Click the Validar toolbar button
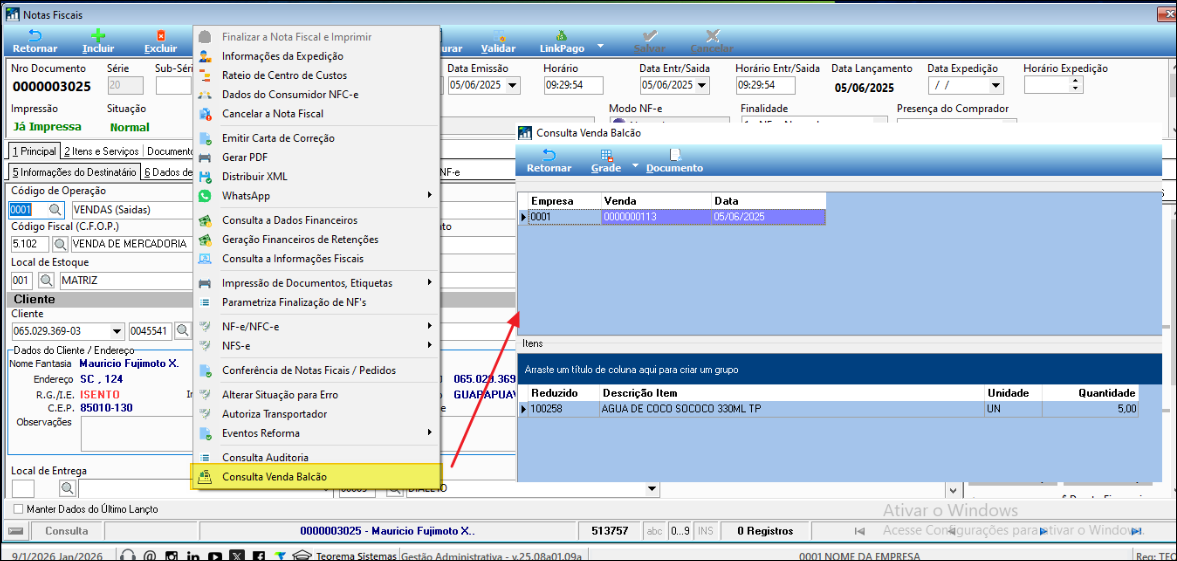Viewport: 1177px width, 561px height. click(498, 41)
